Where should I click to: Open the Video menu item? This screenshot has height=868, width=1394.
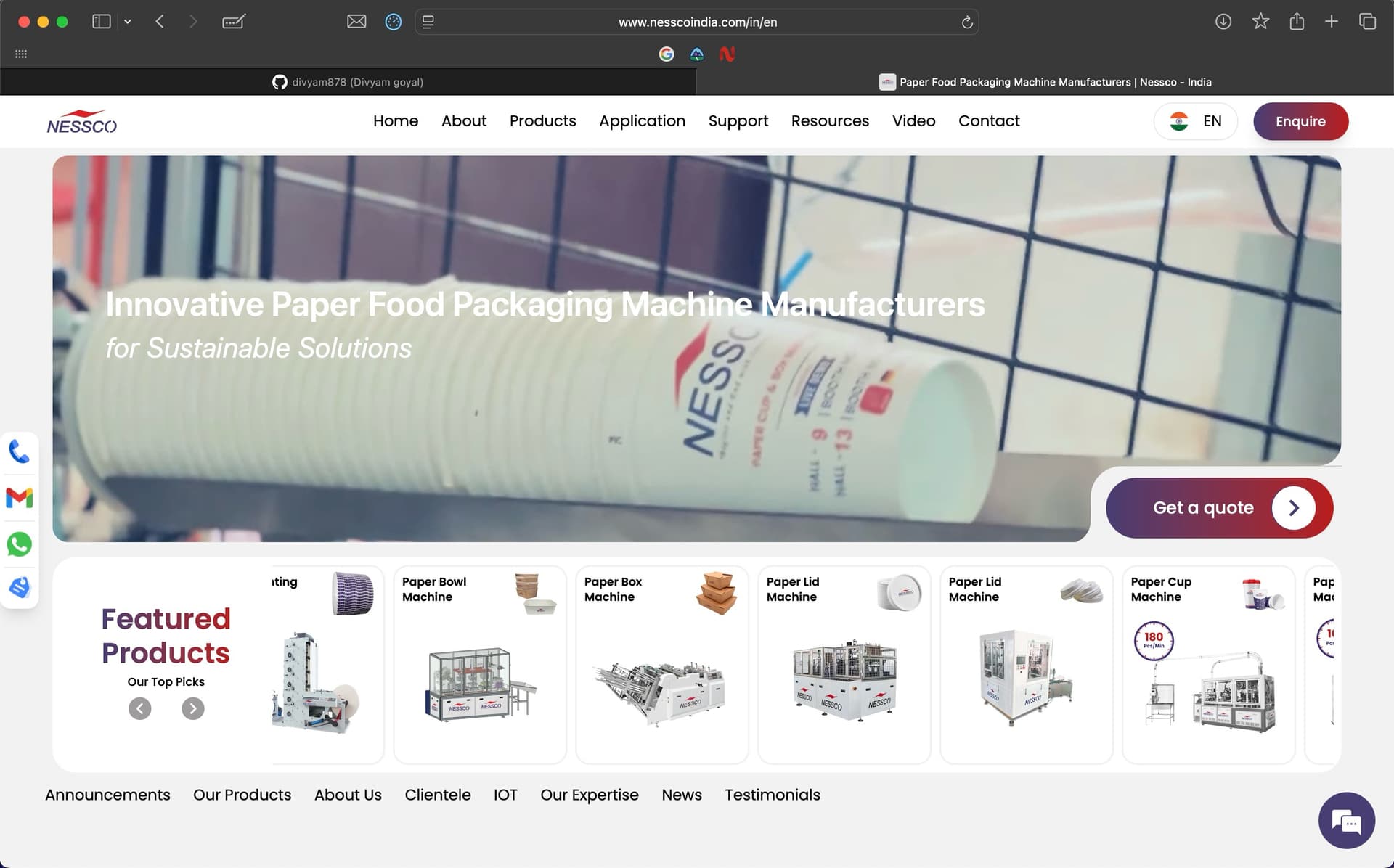coord(914,121)
